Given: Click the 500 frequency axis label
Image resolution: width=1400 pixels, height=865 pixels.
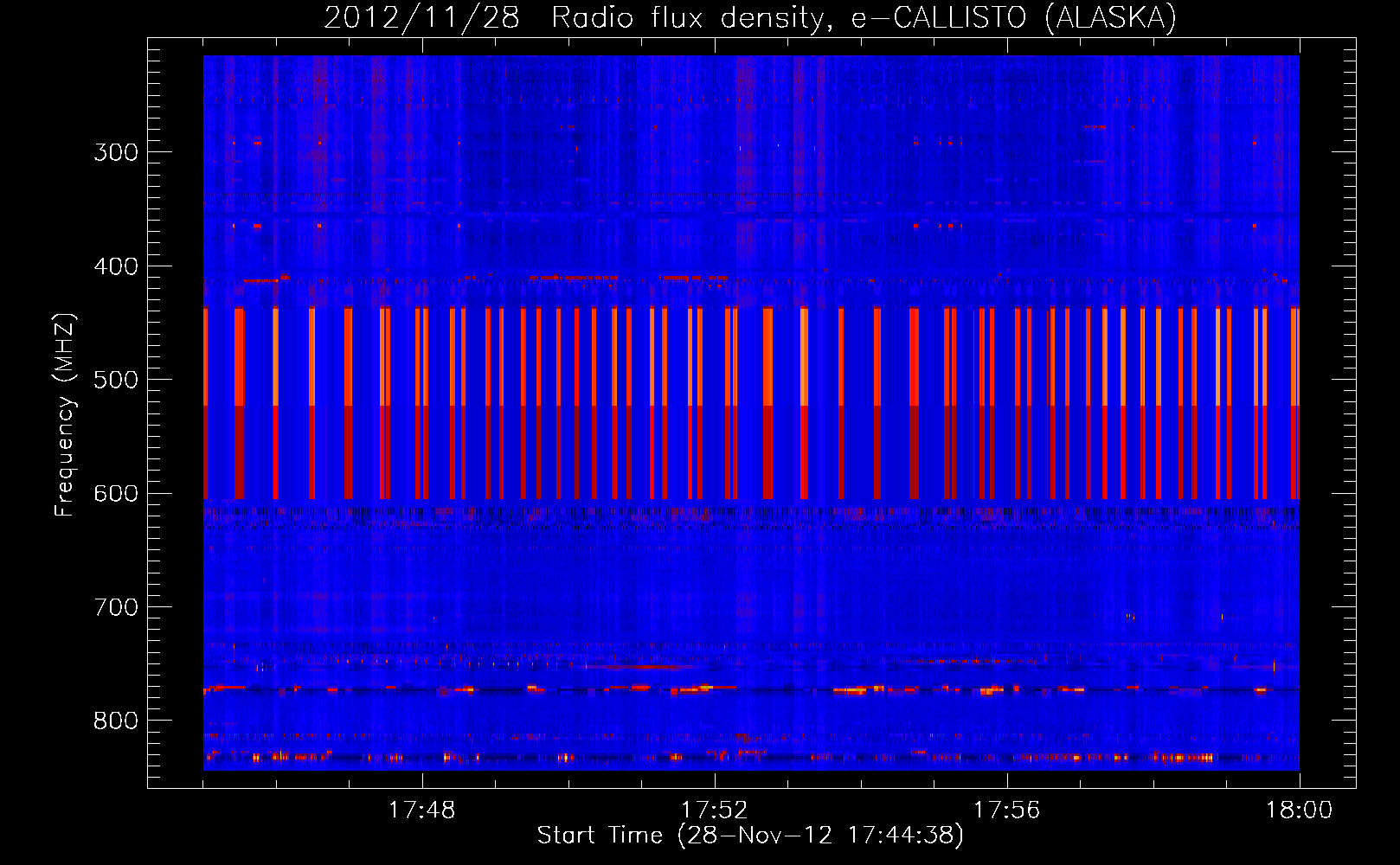Looking at the screenshot, I should (116, 380).
